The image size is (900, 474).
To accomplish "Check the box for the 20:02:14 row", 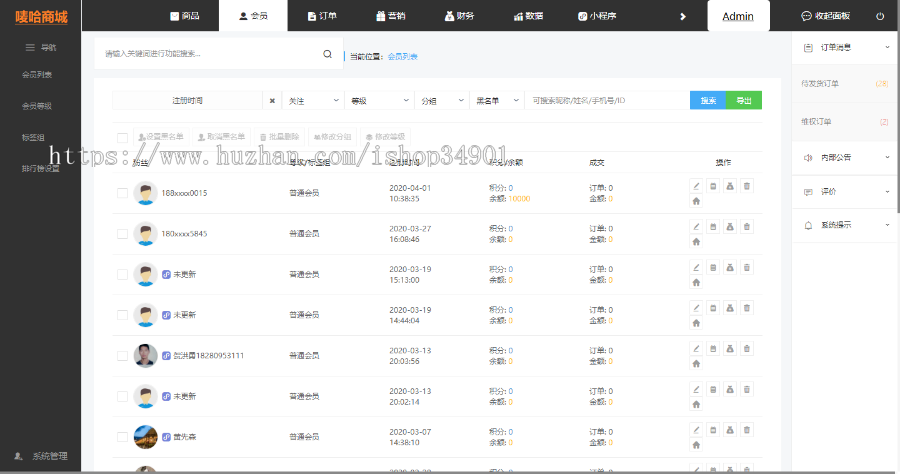I will 122,397.
